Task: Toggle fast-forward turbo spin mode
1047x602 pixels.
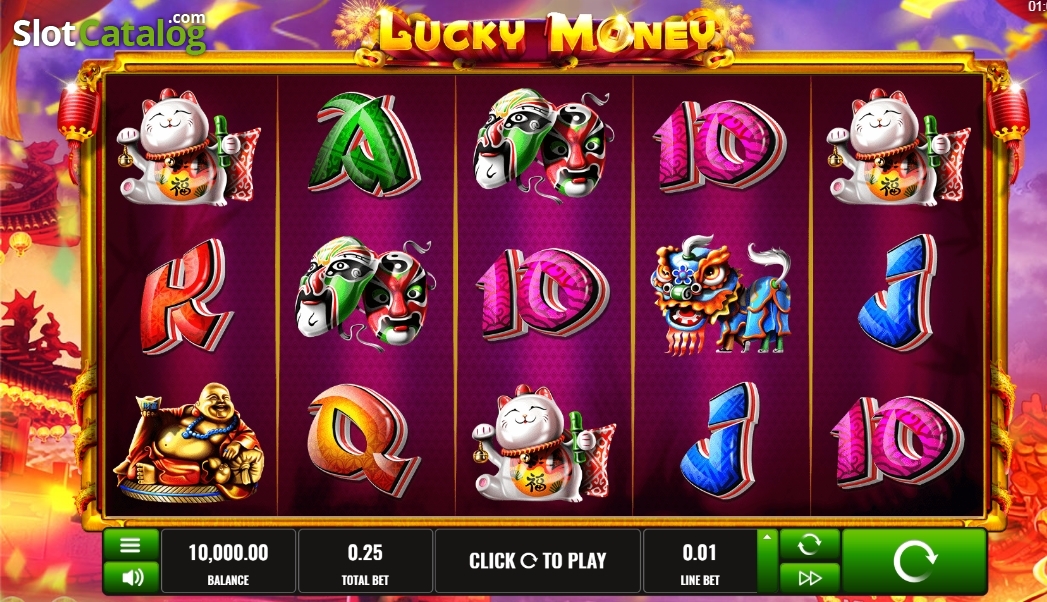Action: pos(809,578)
